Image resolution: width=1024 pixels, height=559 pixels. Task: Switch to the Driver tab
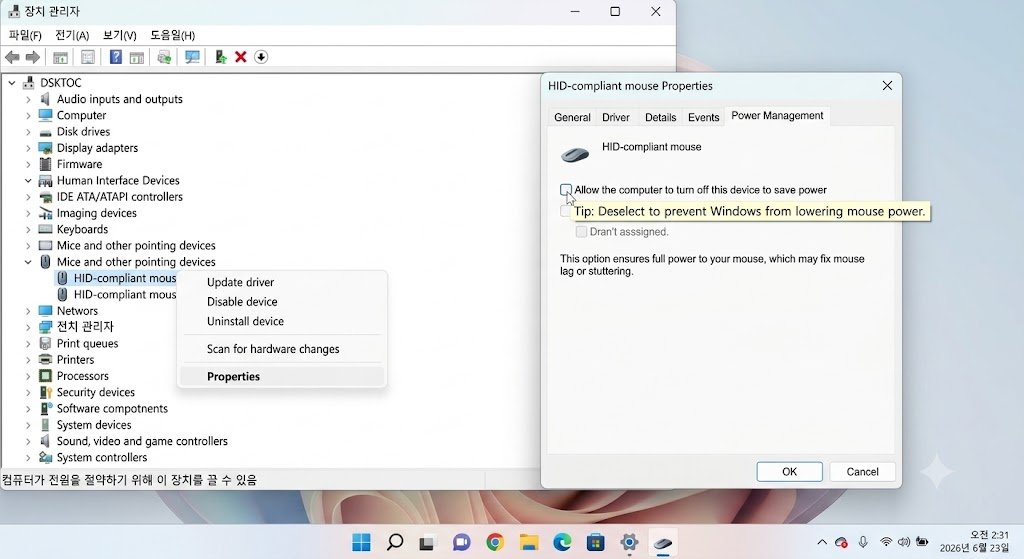pos(616,118)
